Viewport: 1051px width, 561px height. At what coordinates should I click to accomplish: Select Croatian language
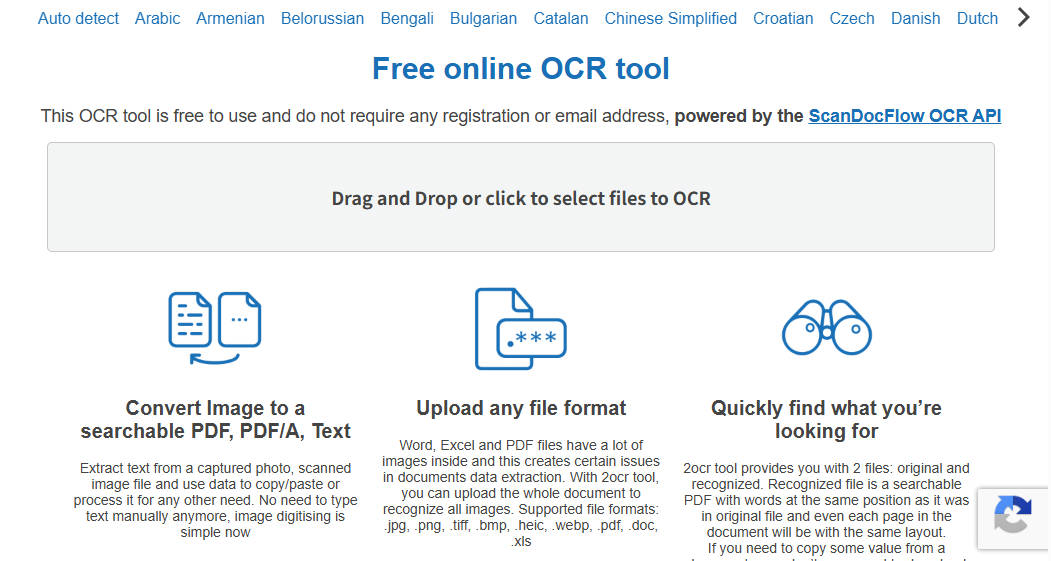[x=783, y=18]
